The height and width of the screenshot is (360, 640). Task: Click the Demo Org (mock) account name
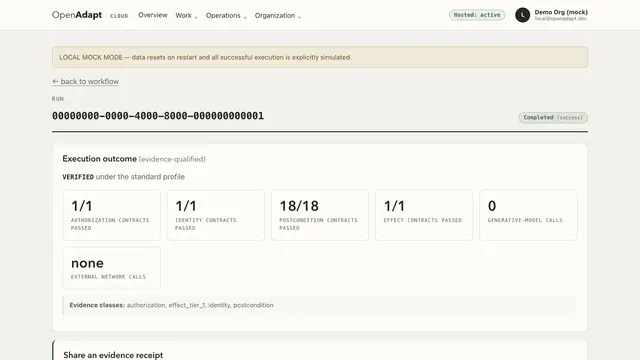(x=561, y=12)
